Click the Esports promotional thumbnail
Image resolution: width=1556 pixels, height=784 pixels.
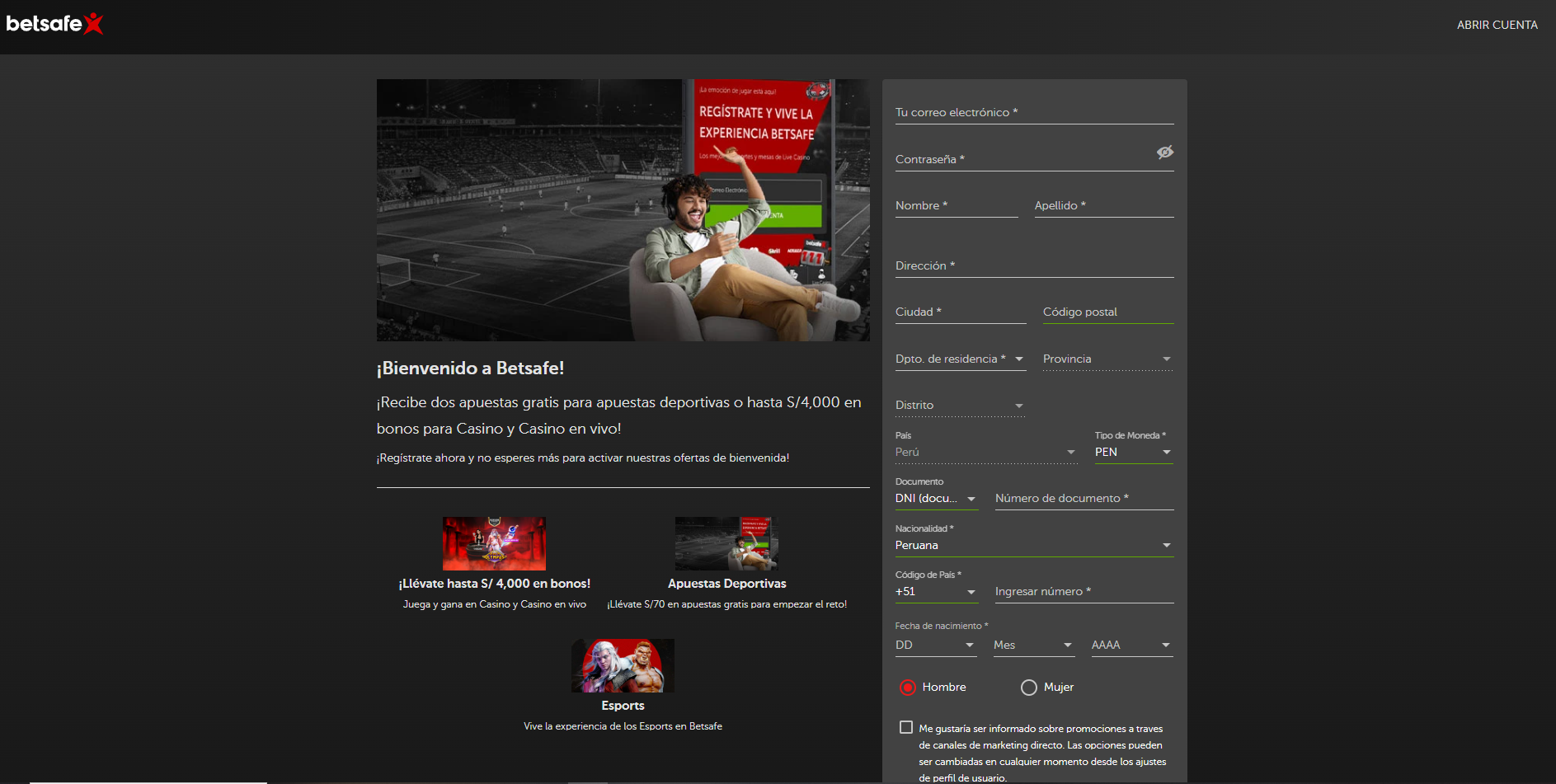(x=623, y=664)
